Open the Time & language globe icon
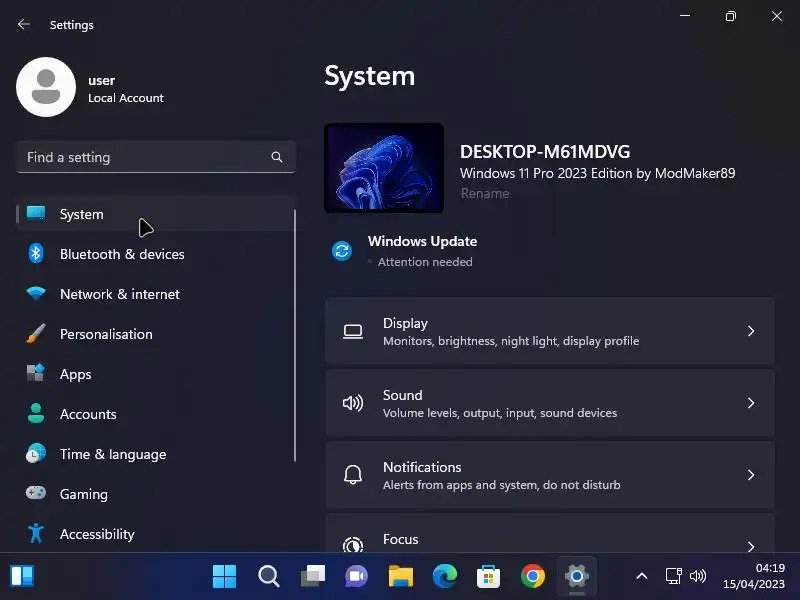Viewport: 800px width, 600px height. pos(36,454)
